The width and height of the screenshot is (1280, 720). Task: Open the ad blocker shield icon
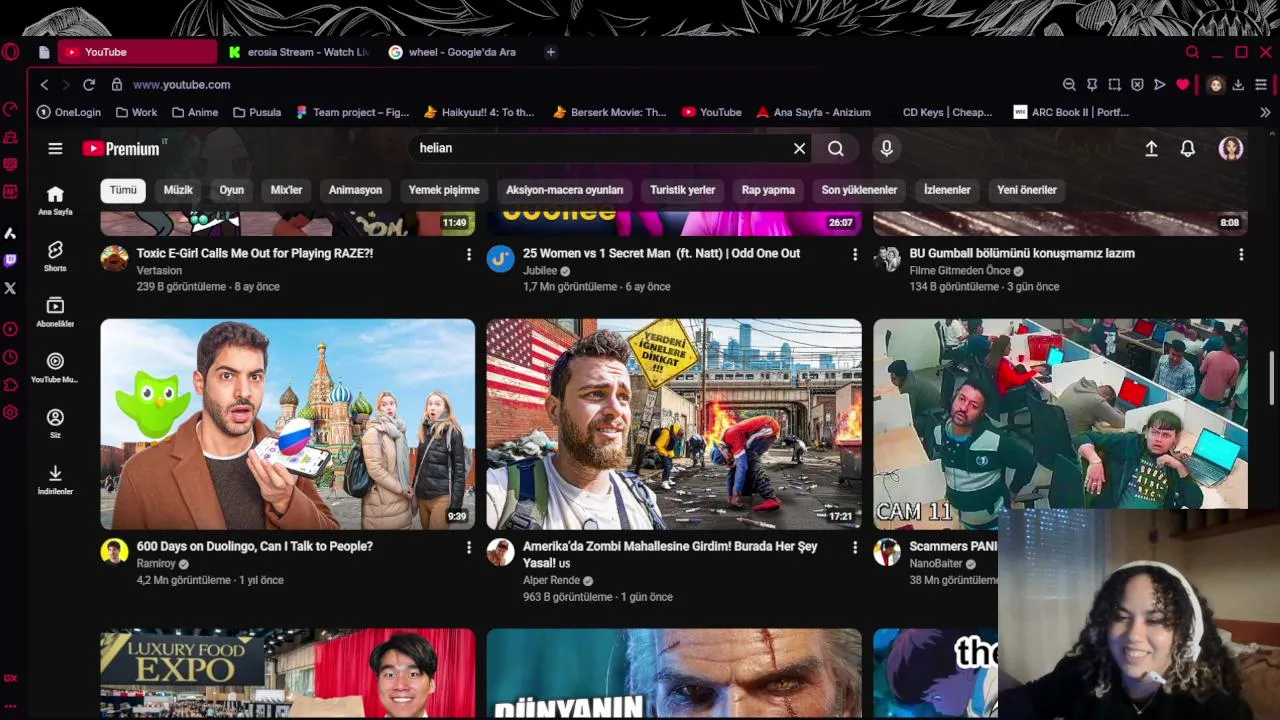pyautogui.click(x=1137, y=85)
